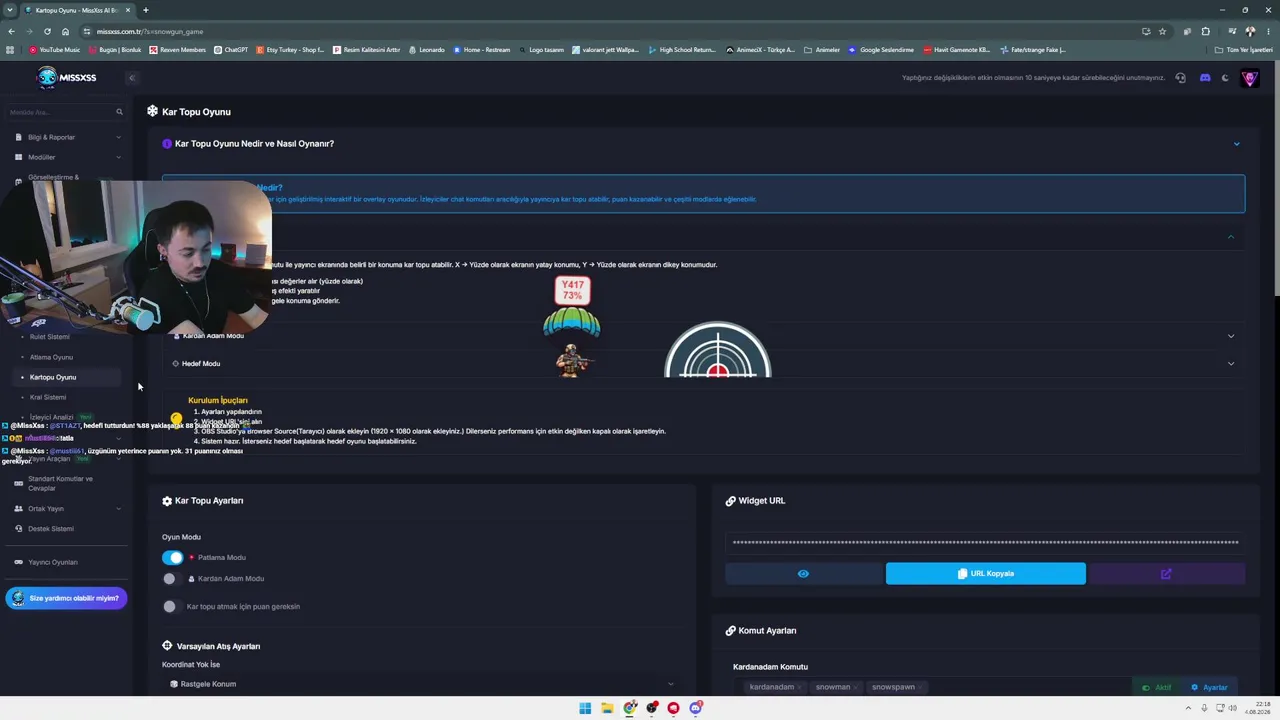Click the 'Varsayılan Atış Ayarları' heading
1280x720 pixels.
click(218, 646)
